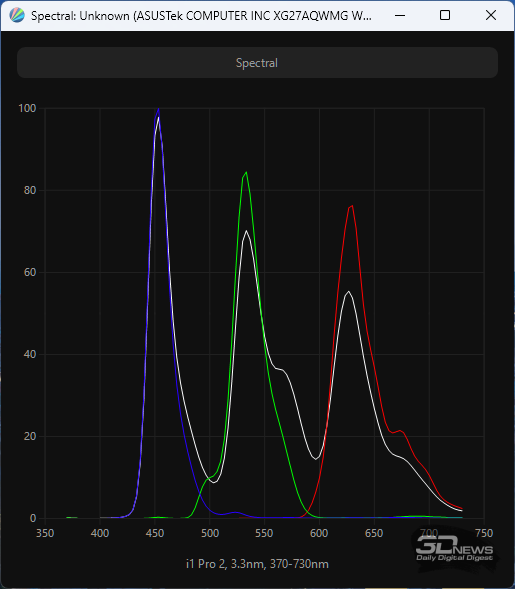The image size is (515, 589).
Task: Click the green curve peak near 535nm
Action: [246, 172]
